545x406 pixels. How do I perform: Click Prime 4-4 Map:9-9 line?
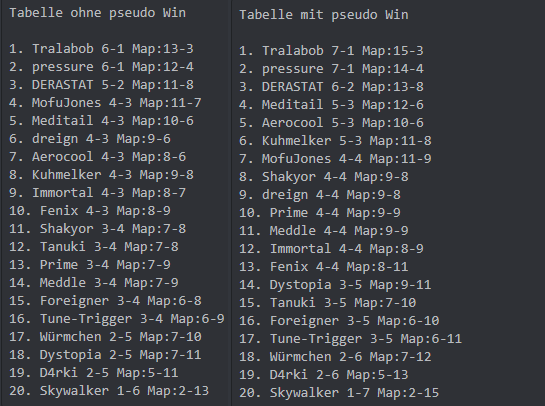click(x=320, y=213)
